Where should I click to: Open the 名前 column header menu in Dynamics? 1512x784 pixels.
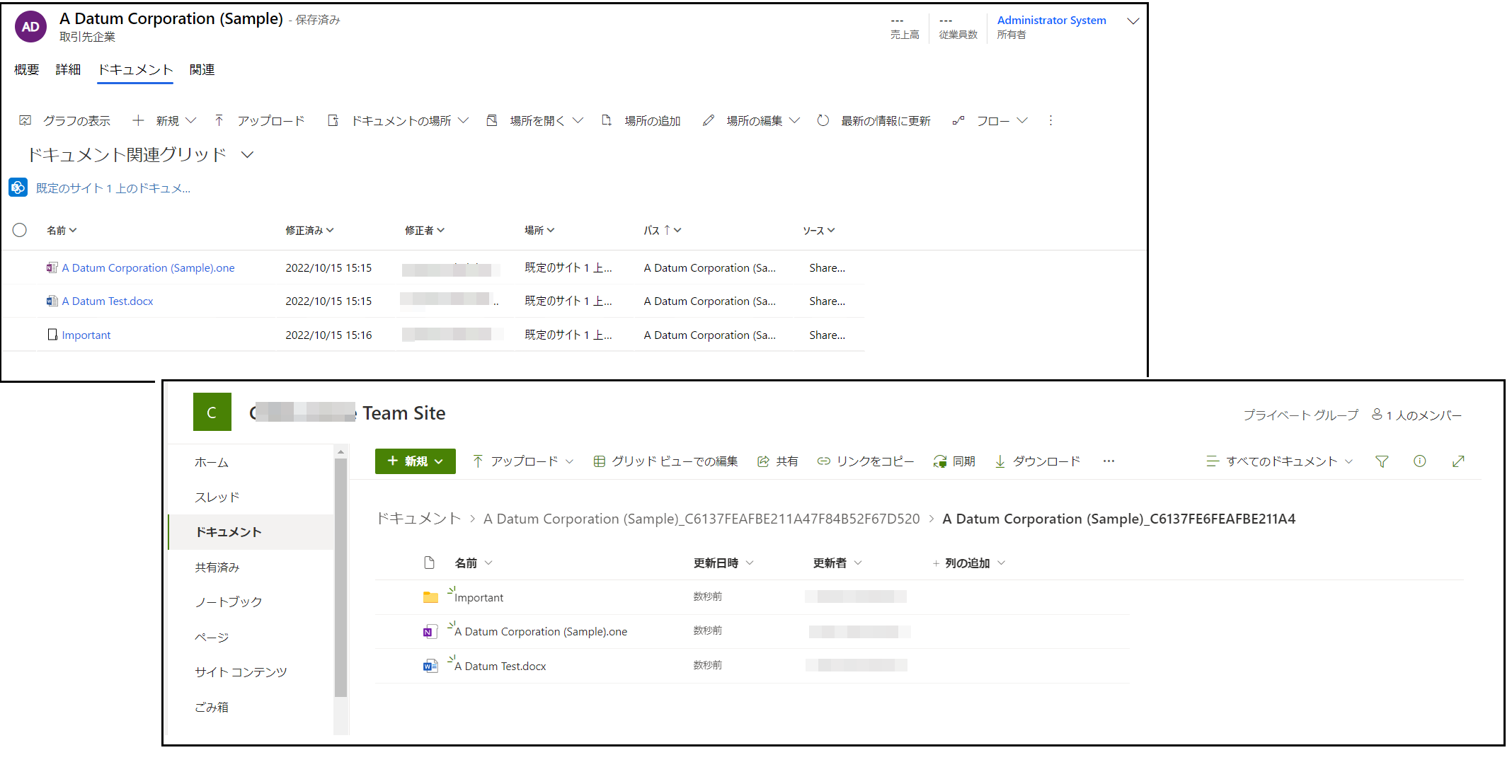(x=62, y=230)
